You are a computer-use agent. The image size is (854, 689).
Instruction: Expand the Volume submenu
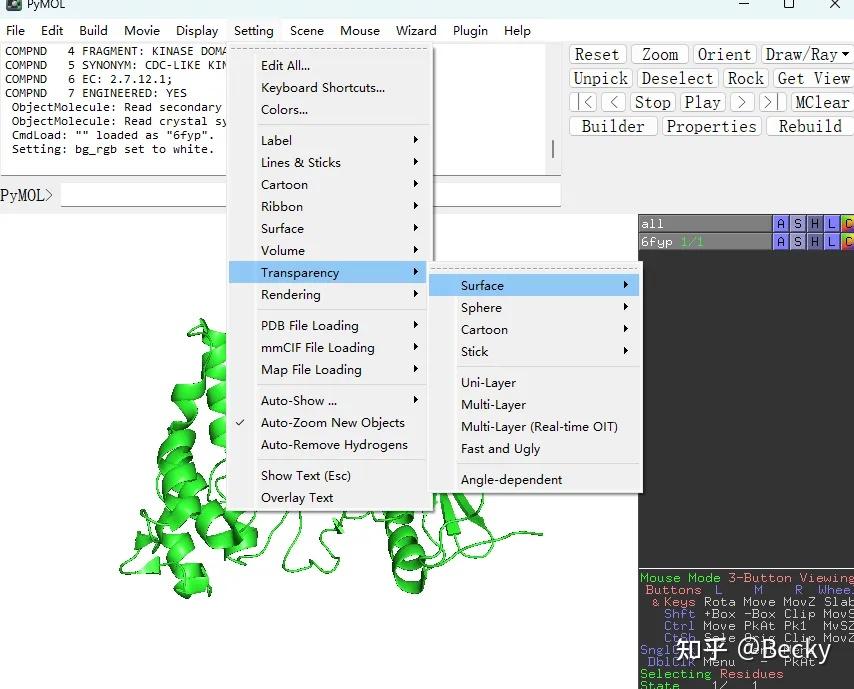[x=330, y=251]
